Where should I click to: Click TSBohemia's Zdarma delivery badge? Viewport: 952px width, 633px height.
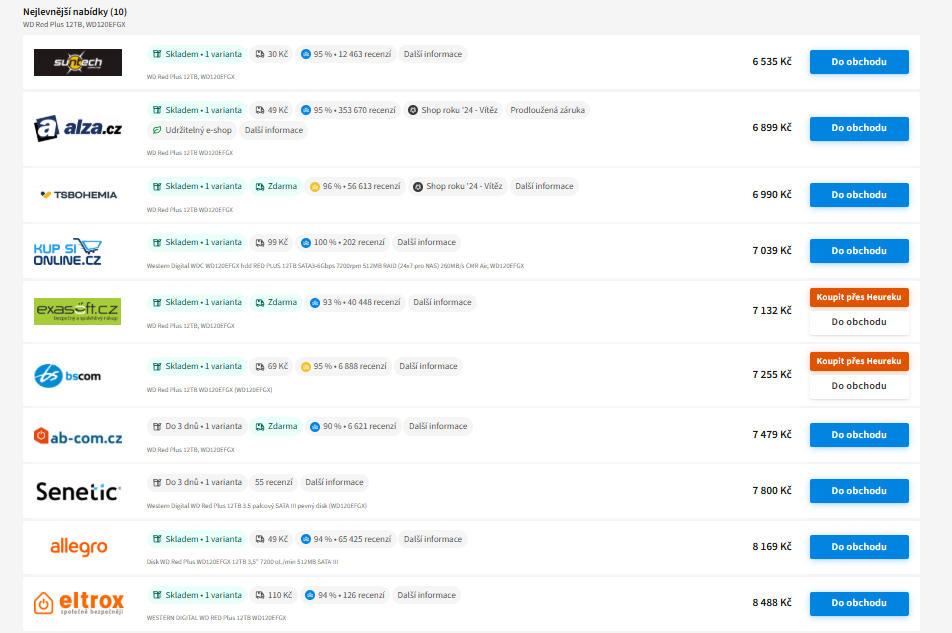pos(276,186)
